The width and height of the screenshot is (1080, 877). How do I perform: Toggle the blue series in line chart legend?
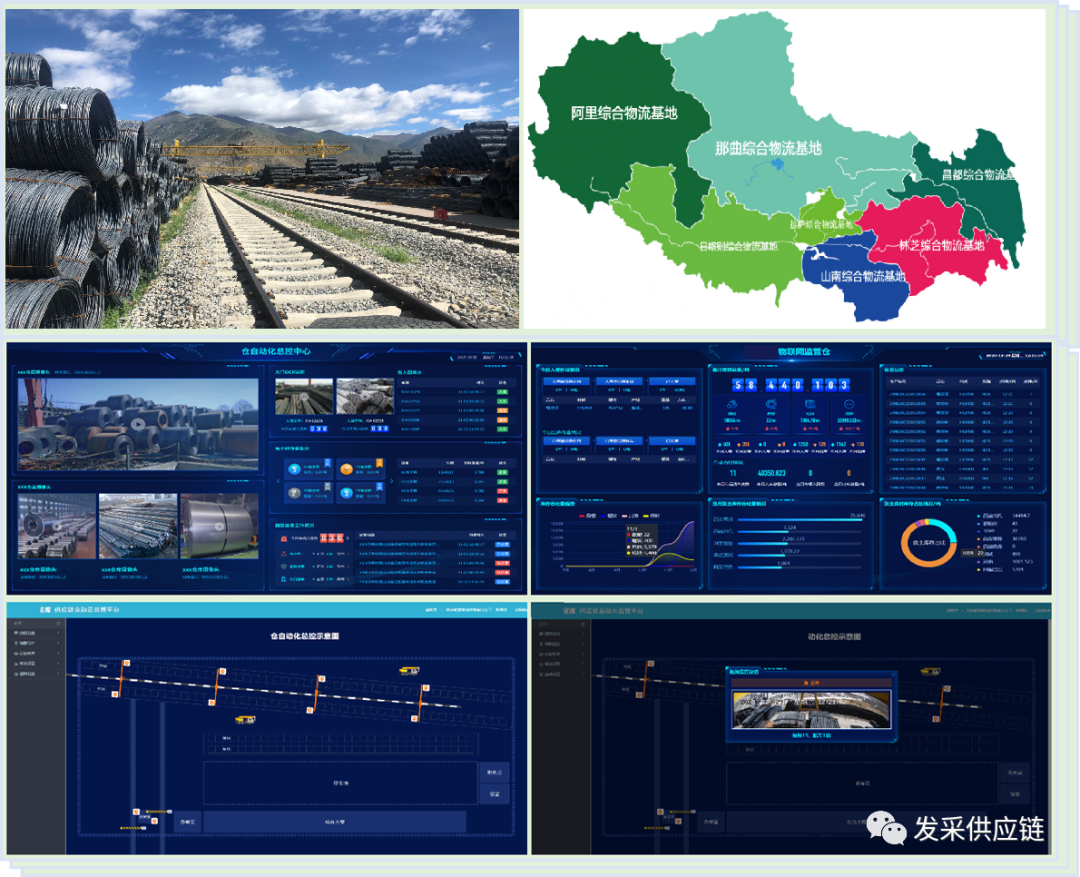(609, 515)
